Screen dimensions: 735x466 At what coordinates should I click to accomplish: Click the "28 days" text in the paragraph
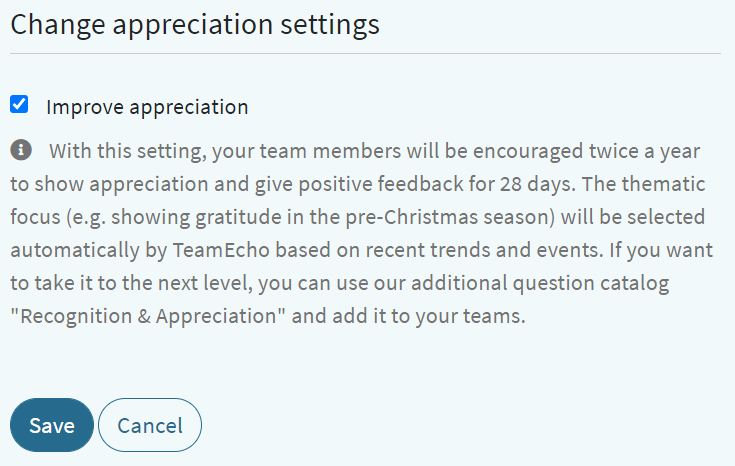coord(537,184)
